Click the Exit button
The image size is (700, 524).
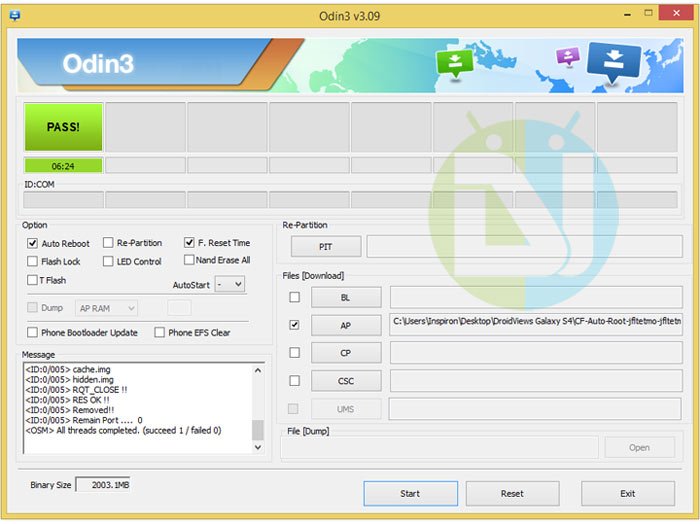628,493
